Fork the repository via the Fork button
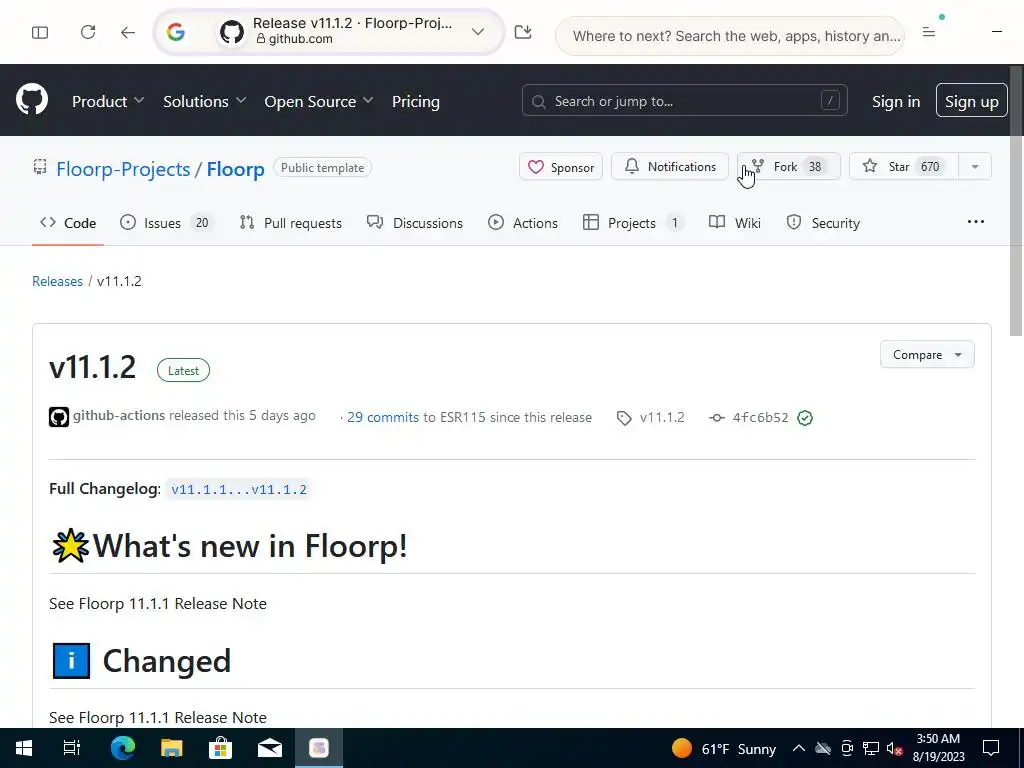The image size is (1024, 768). [789, 167]
